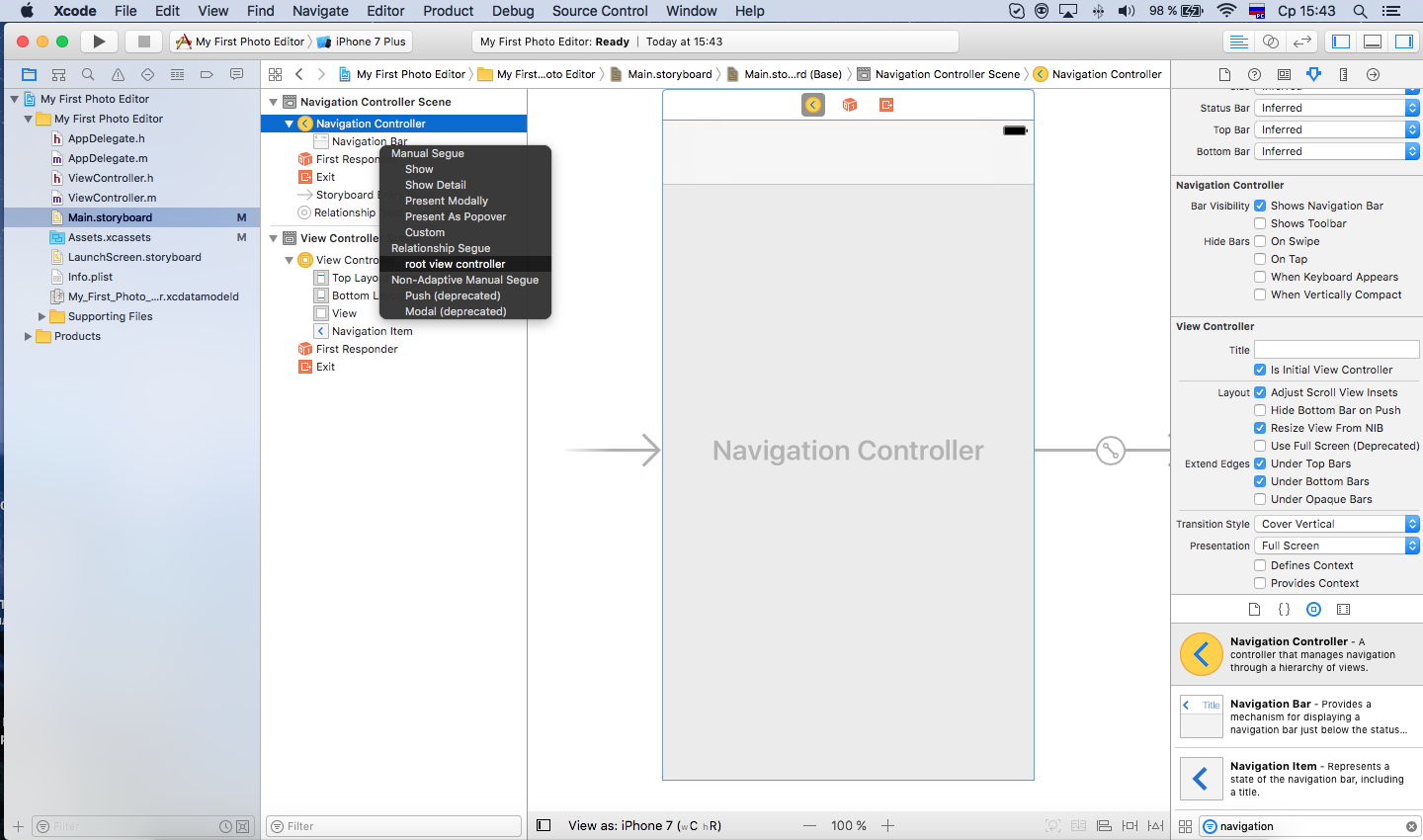Open the Breakpoint navigator

[207, 74]
